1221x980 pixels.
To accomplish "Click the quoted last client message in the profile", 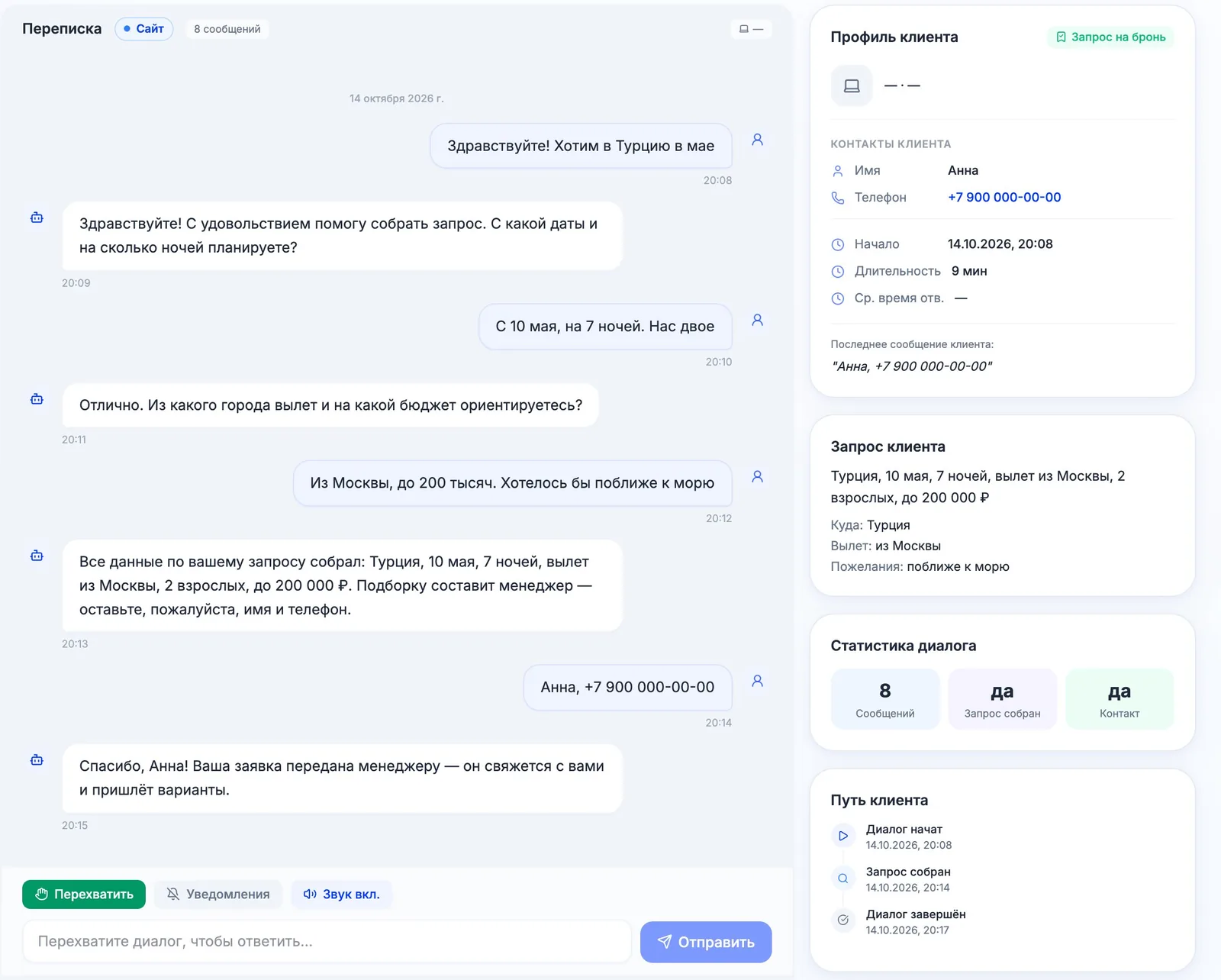I will [912, 366].
